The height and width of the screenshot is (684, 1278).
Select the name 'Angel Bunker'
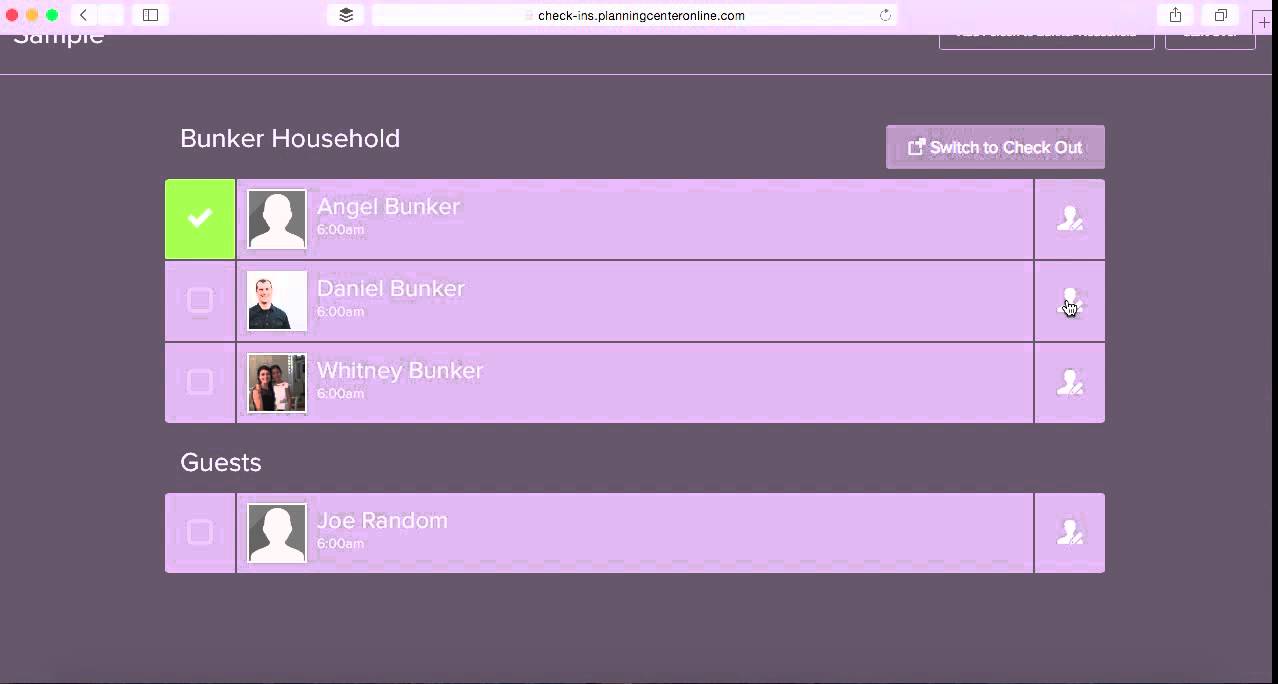388,206
